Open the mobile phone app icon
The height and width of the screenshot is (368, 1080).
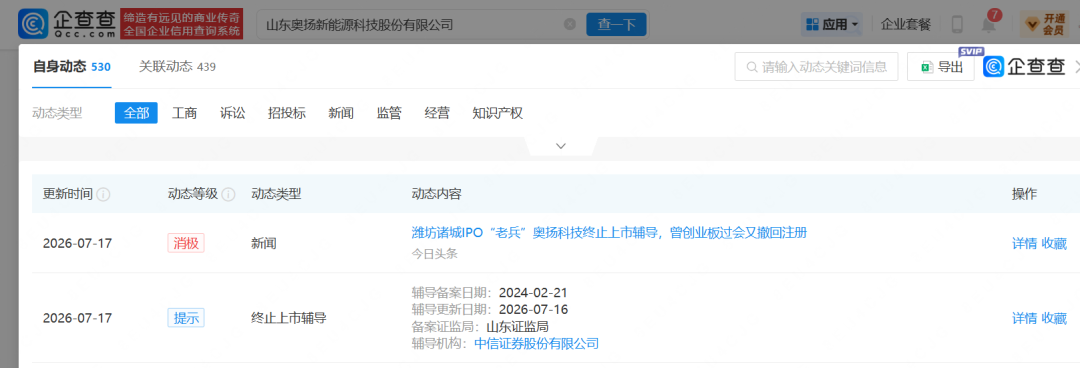tap(957, 25)
